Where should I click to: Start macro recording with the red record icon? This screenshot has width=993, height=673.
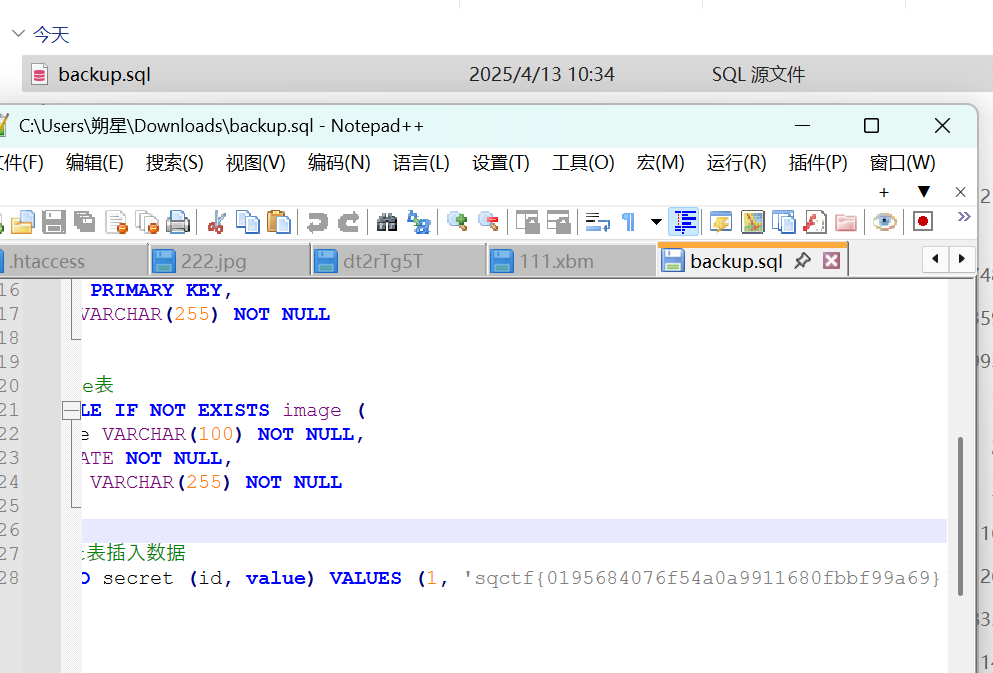[921, 221]
